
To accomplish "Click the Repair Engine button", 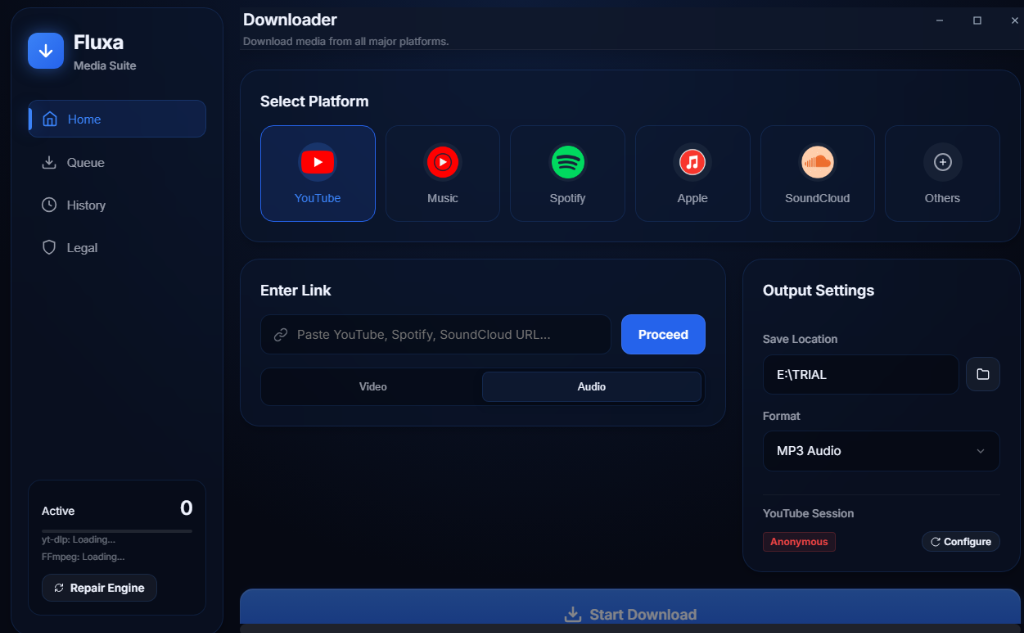I will click(99, 588).
